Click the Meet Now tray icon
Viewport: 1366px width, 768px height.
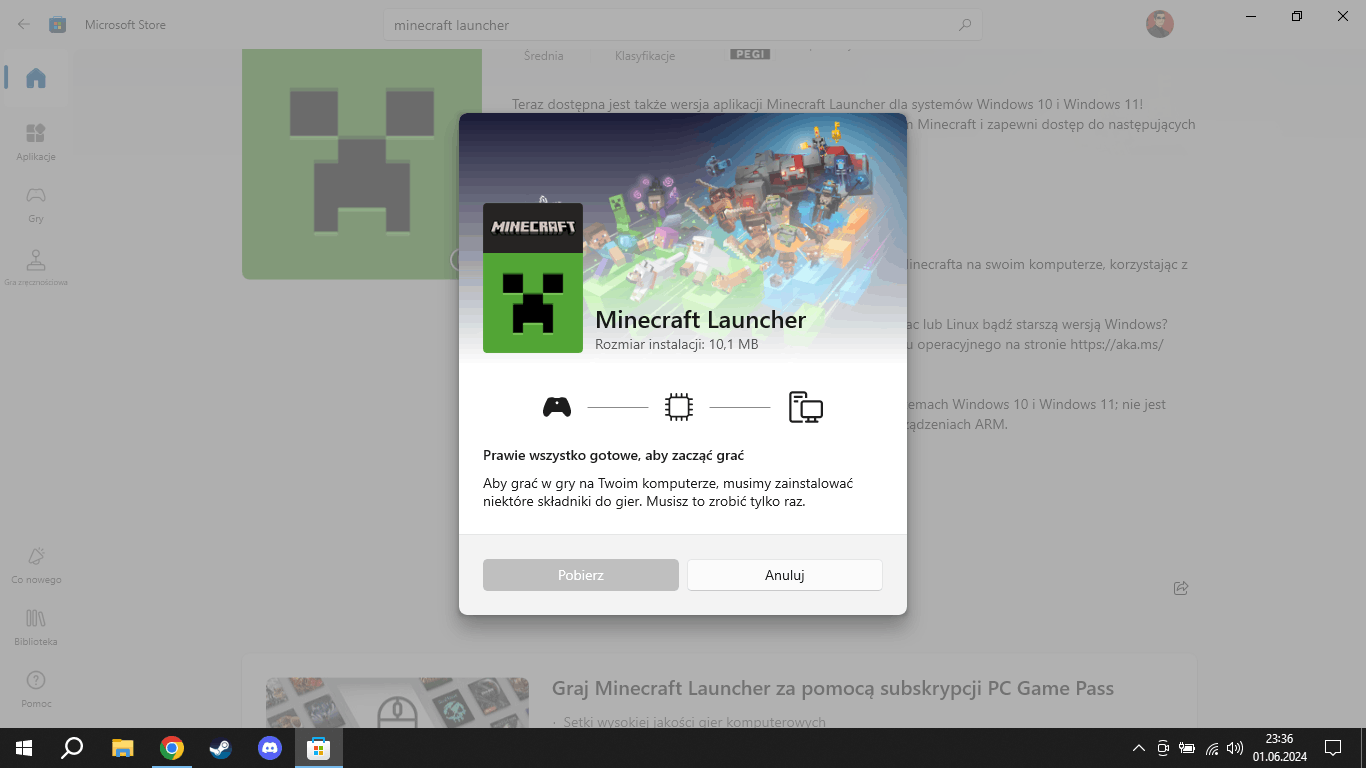pos(1163,748)
